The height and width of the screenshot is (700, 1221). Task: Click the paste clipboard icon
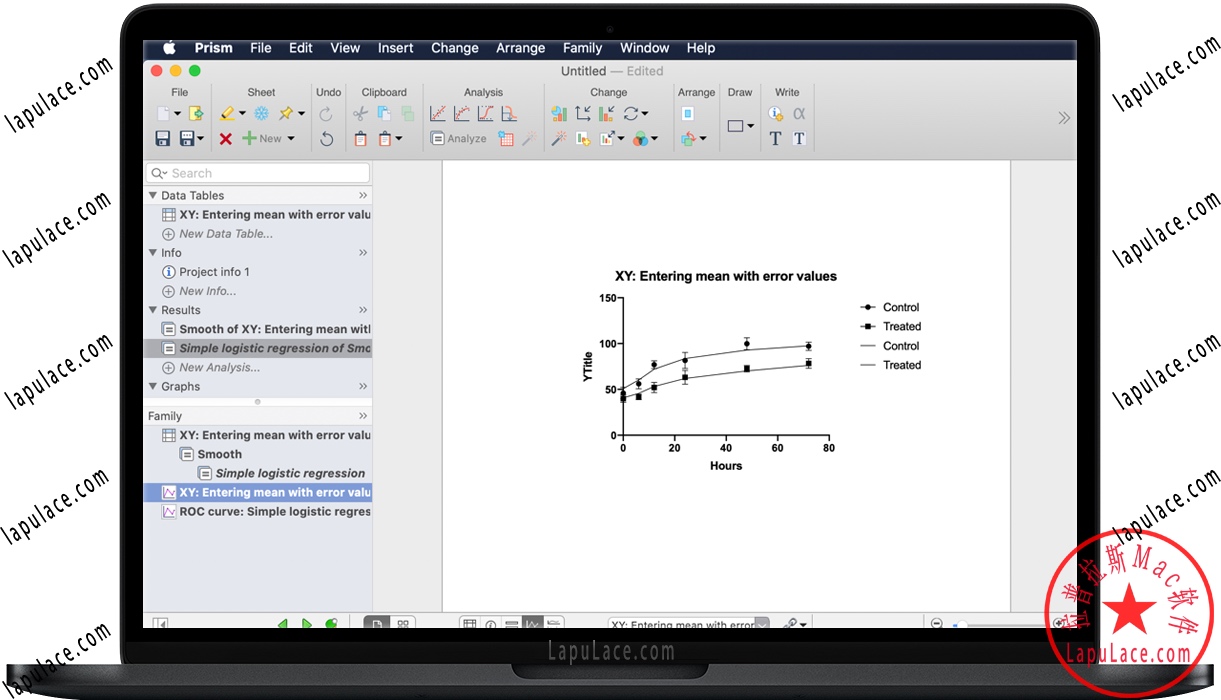coord(361,139)
